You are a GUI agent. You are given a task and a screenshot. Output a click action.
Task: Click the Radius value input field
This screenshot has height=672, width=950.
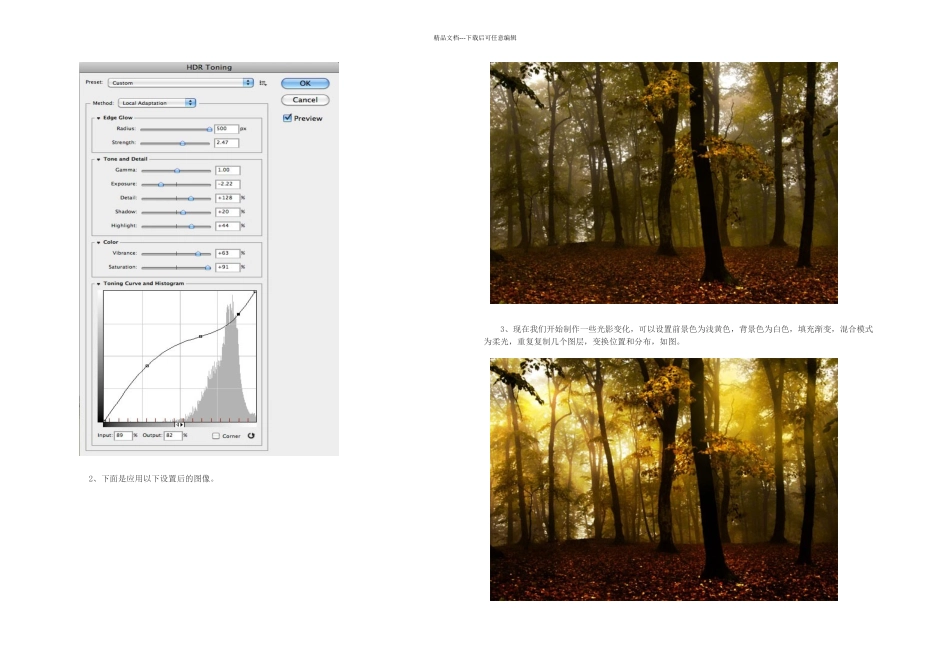pyautogui.click(x=226, y=129)
